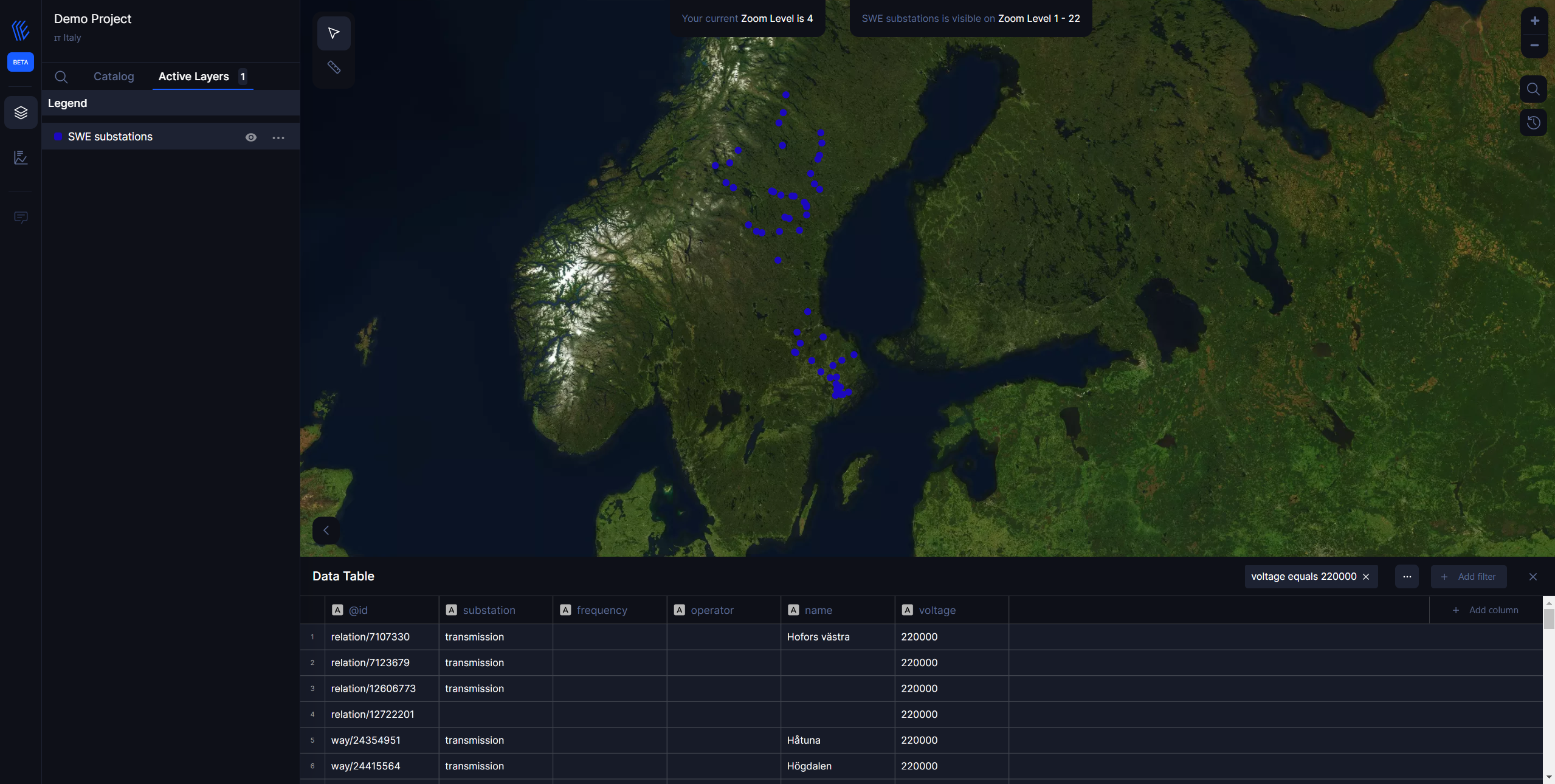This screenshot has height=784, width=1555.
Task: Expand the overflow menu in Data Table
Action: point(1407,576)
